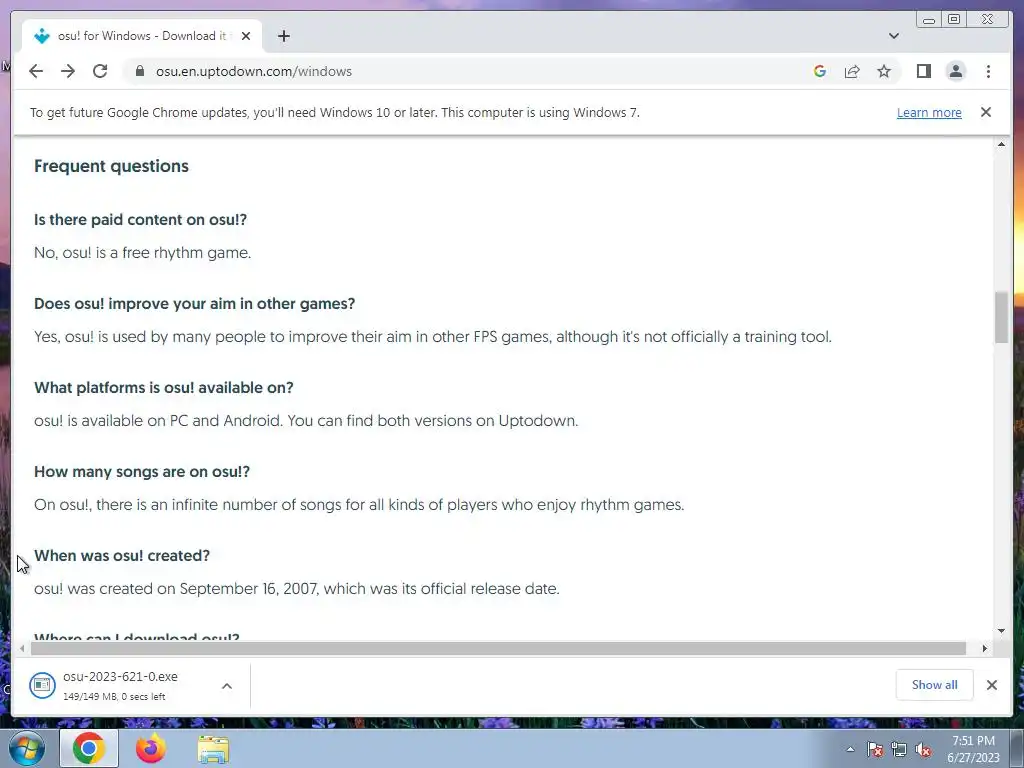Open the tab search dropdown arrow
1024x768 pixels.
[893, 36]
